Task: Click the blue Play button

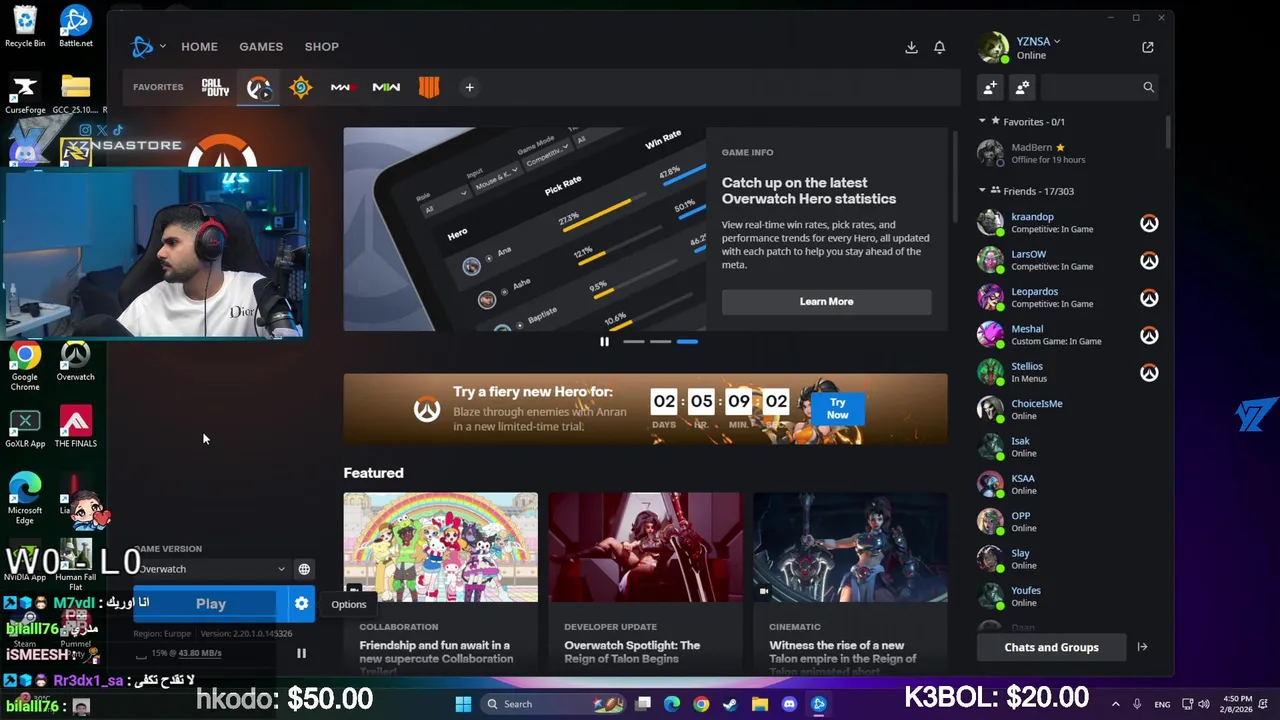Action: (x=211, y=603)
